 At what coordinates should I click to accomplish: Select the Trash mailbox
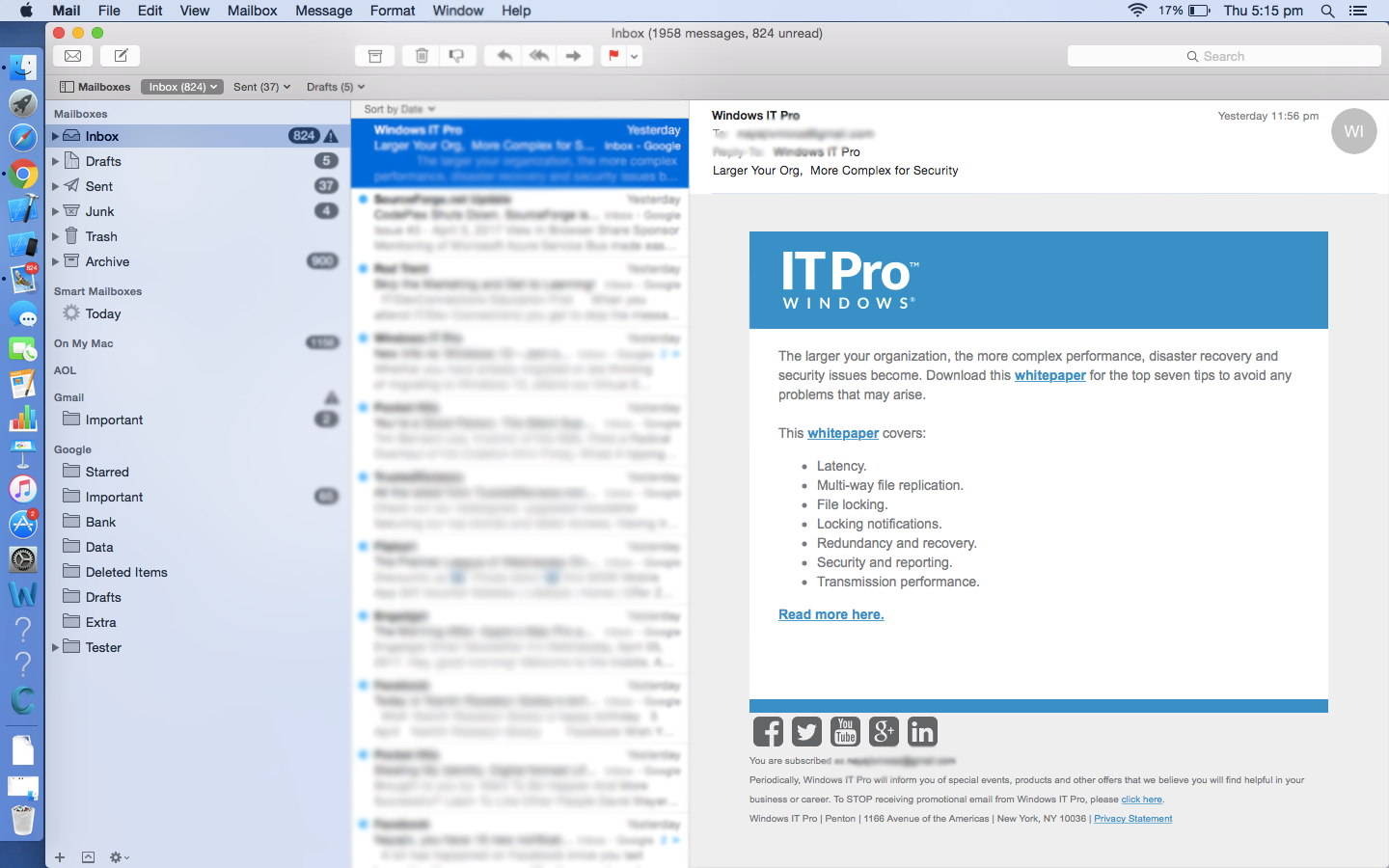point(197,236)
